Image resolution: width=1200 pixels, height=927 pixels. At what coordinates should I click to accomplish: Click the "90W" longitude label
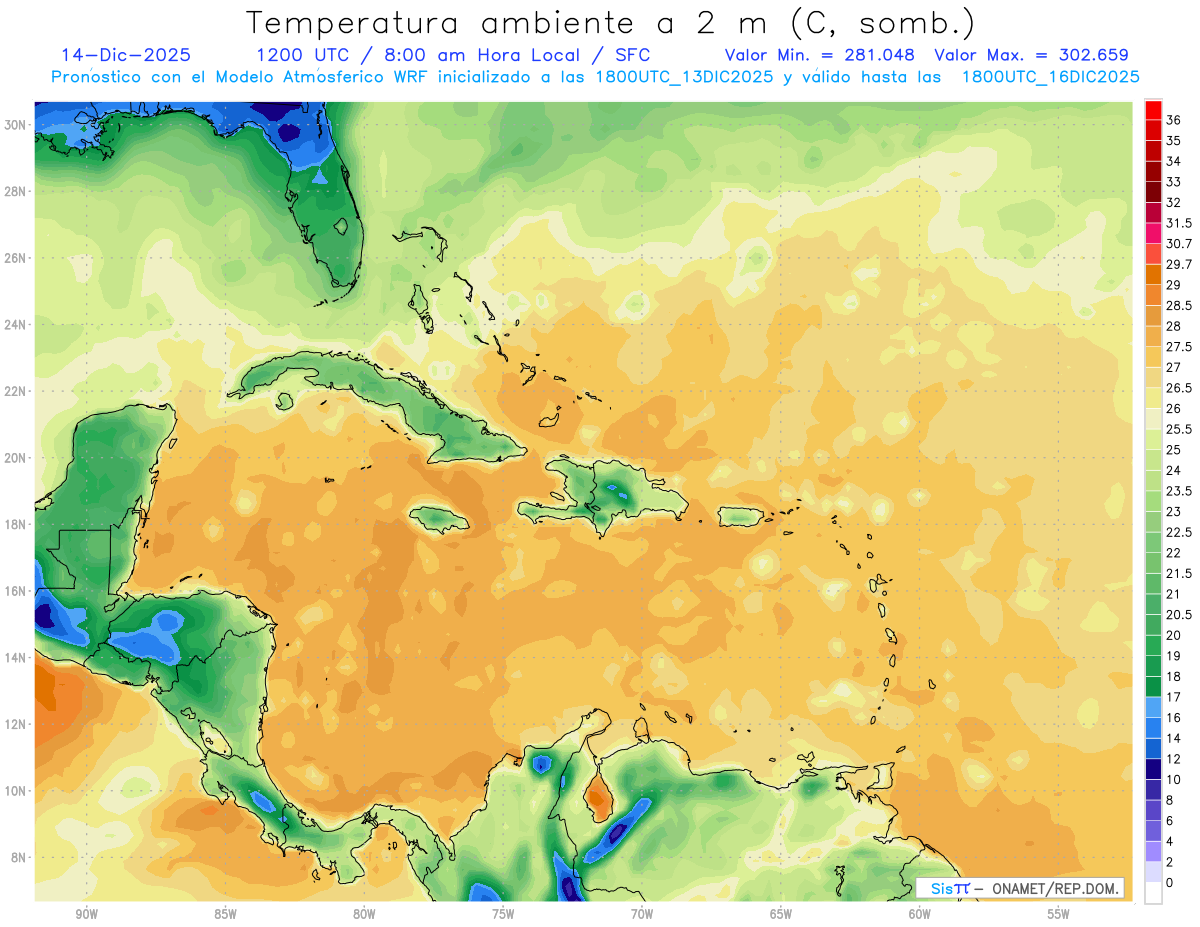pos(86,914)
